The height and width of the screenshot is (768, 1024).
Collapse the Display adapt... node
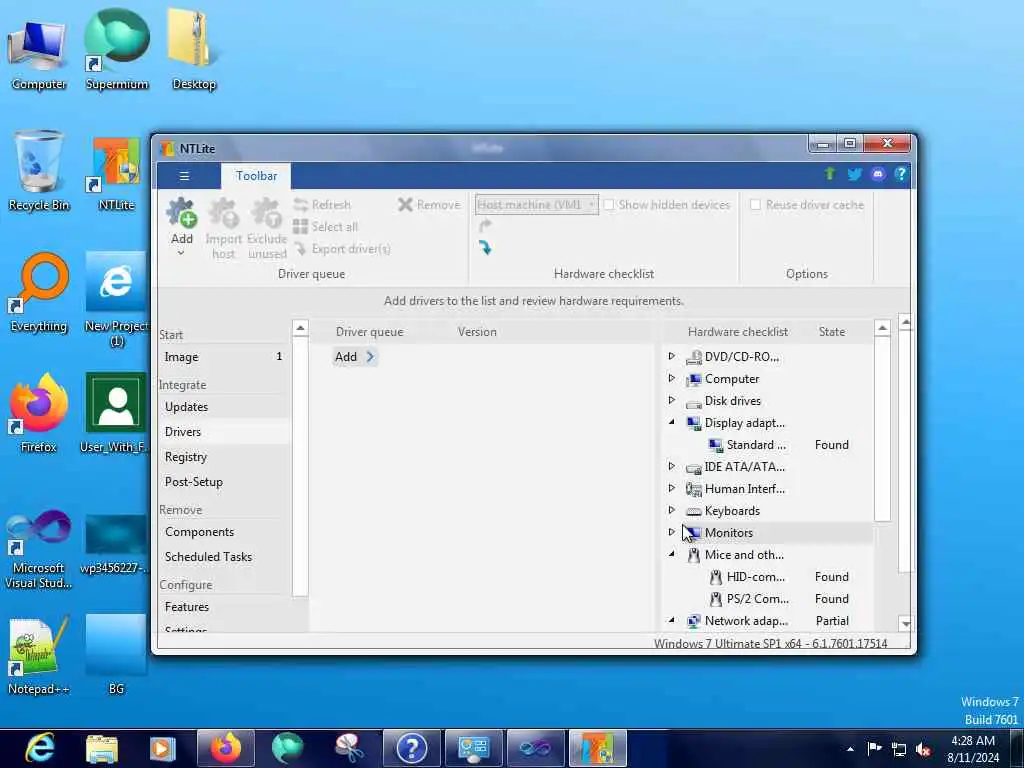point(671,423)
